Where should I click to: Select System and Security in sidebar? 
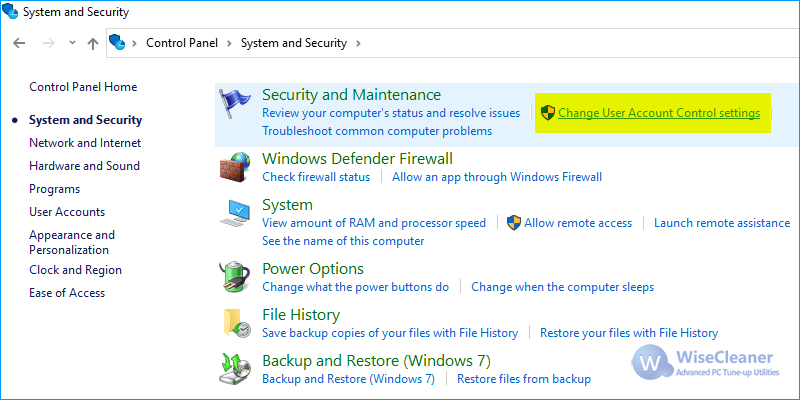(x=86, y=120)
